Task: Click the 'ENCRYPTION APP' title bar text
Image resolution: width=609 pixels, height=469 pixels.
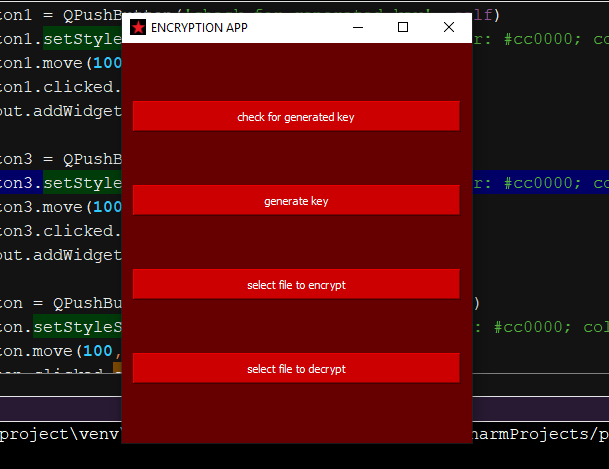Action: [199, 28]
